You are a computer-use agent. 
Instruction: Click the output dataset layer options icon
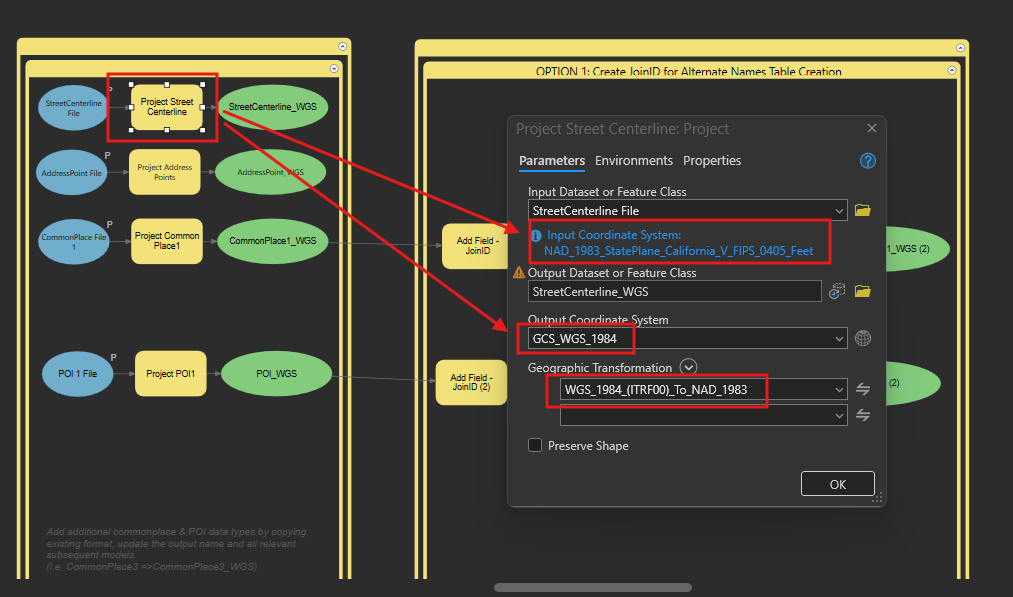(x=837, y=291)
